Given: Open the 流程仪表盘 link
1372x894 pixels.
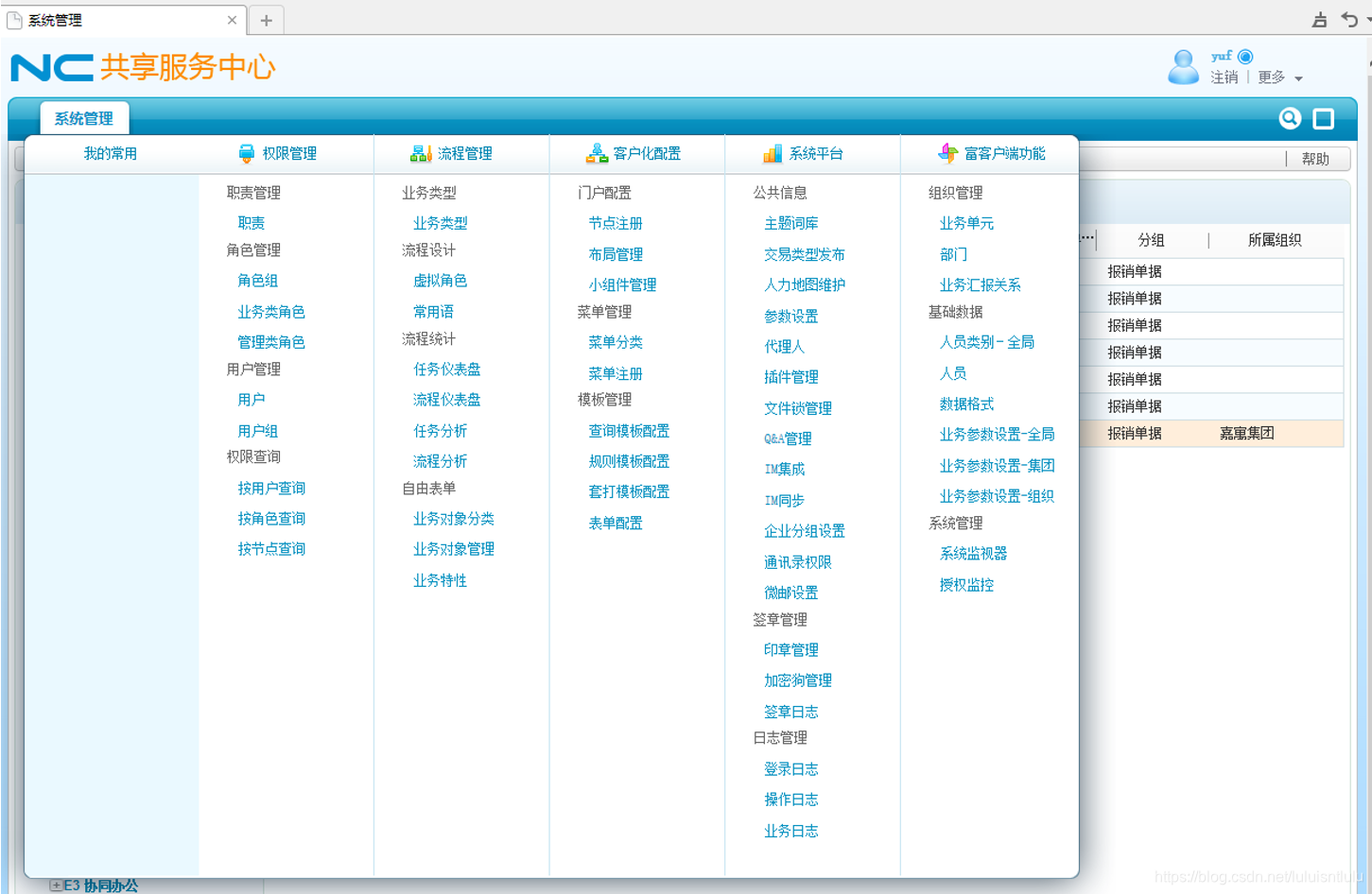Looking at the screenshot, I should click(x=447, y=400).
